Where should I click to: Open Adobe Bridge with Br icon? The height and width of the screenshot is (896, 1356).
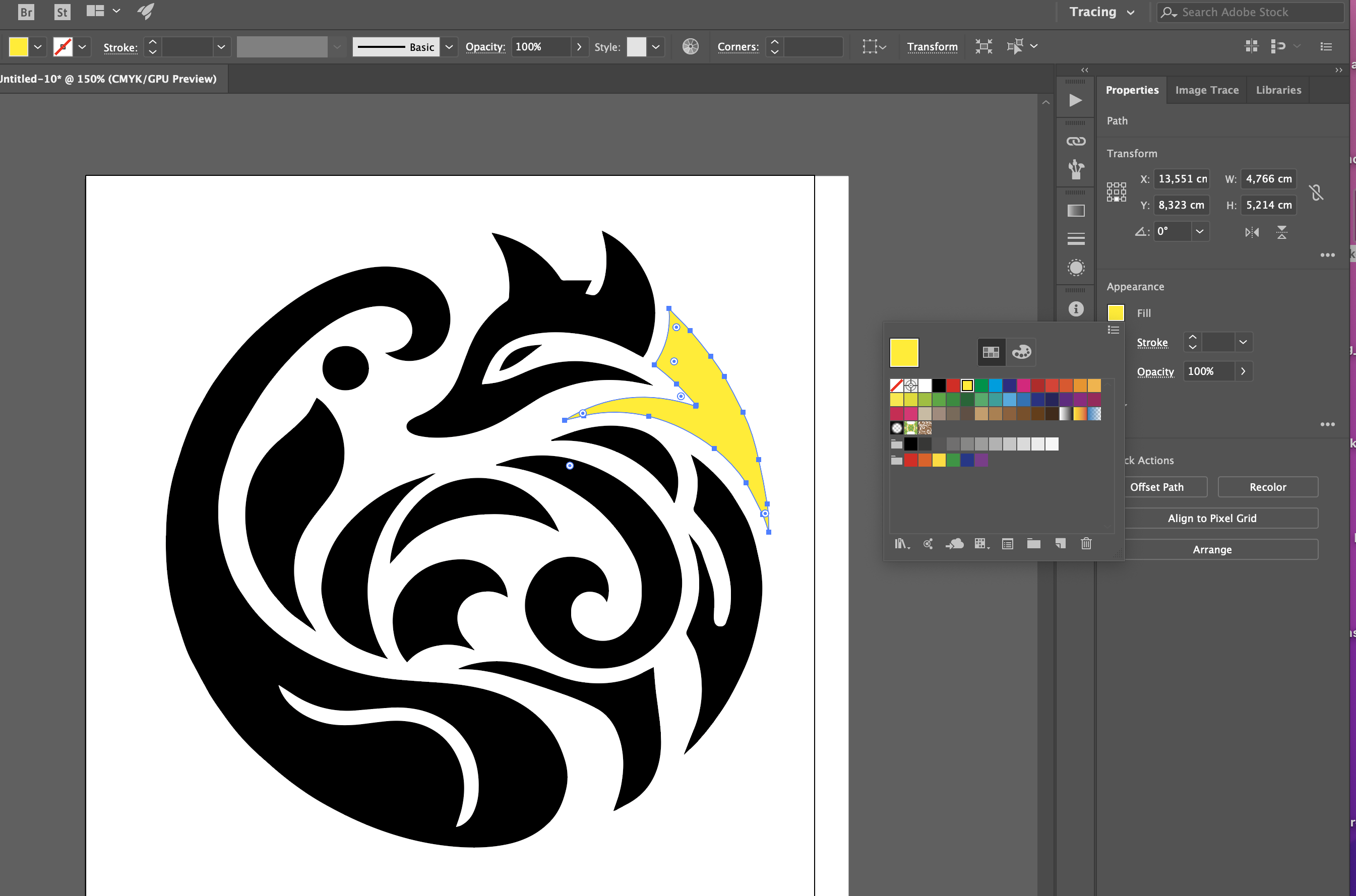[x=26, y=12]
